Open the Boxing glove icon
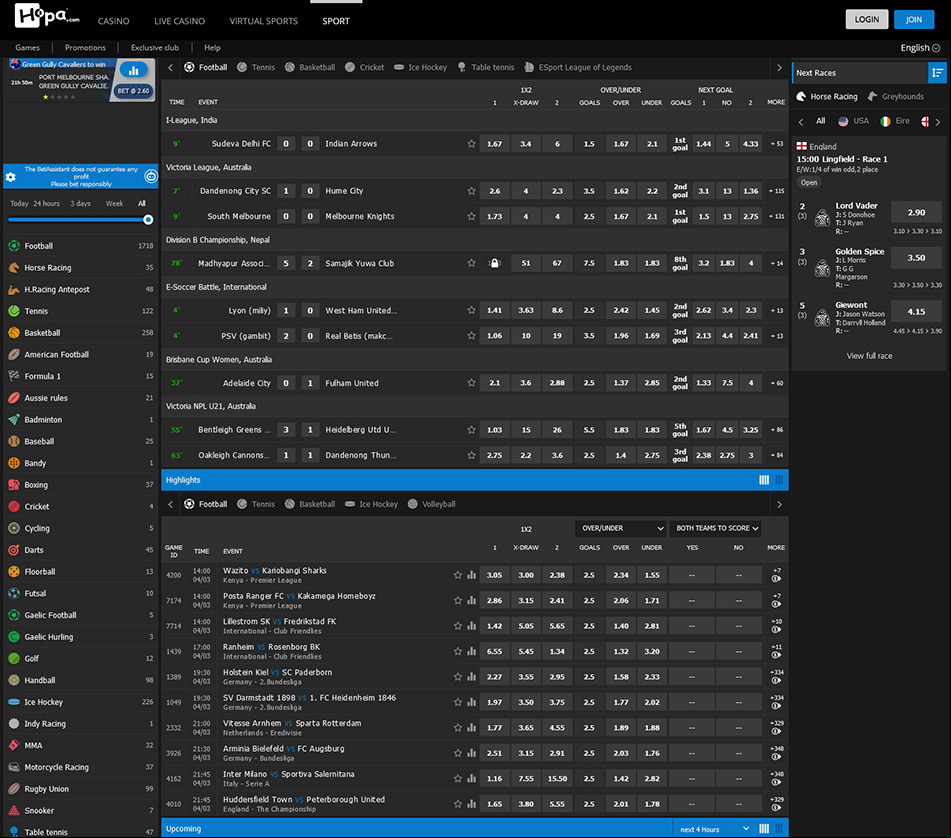This screenshot has height=838, width=951. [x=14, y=484]
